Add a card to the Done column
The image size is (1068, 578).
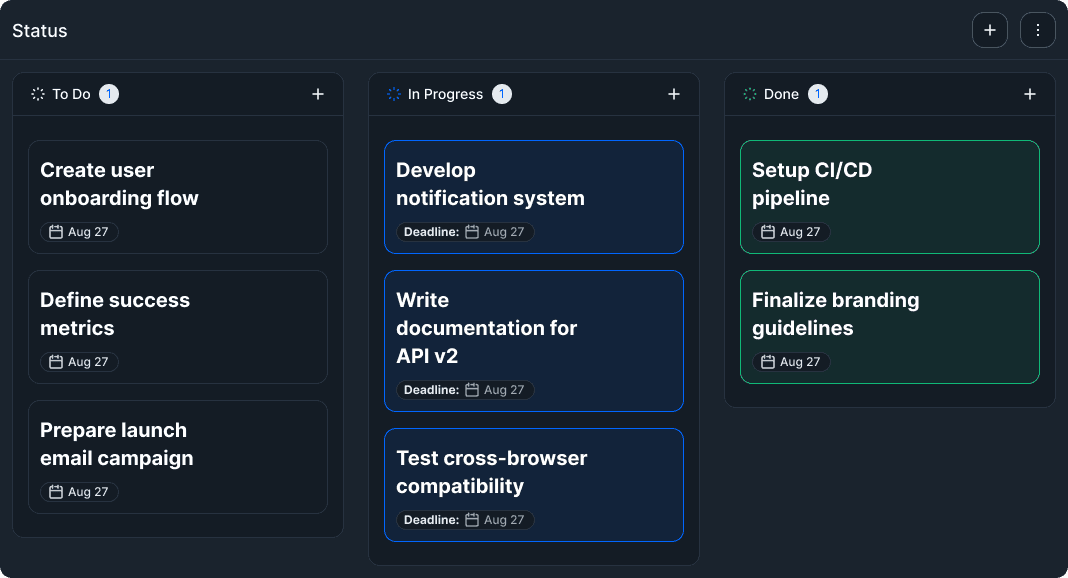(x=1030, y=94)
